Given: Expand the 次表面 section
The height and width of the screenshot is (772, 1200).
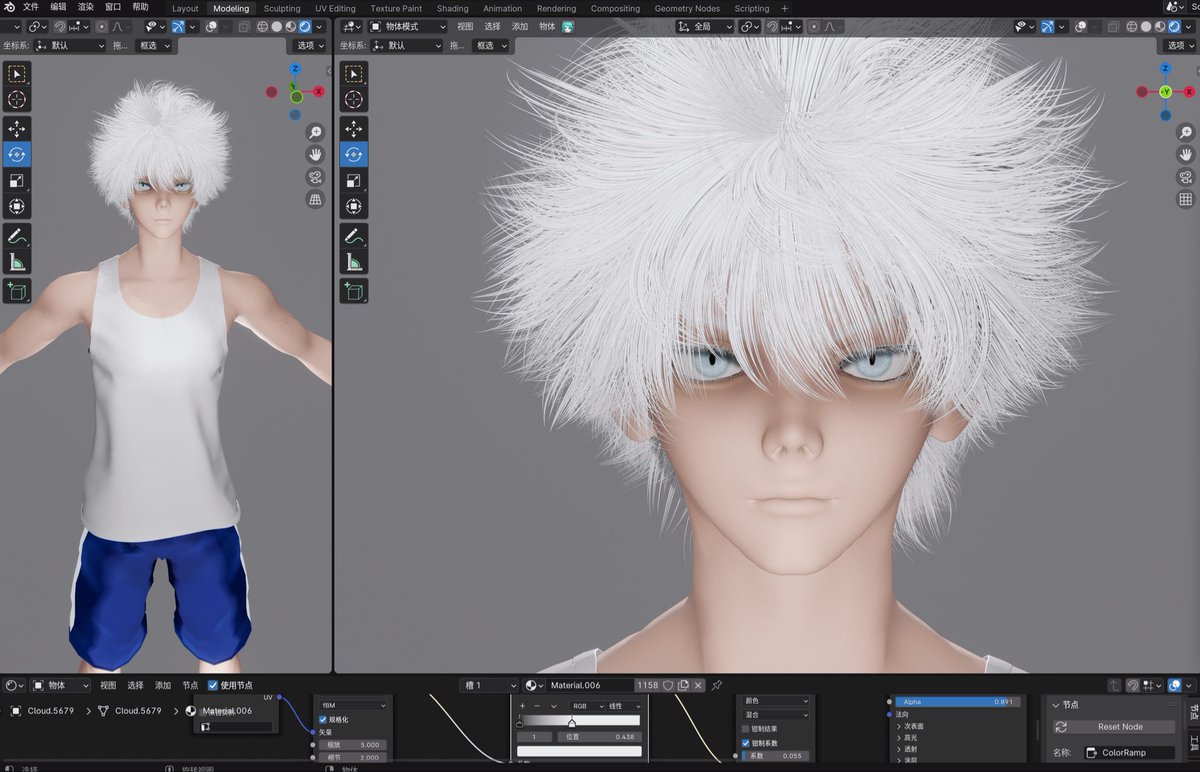Looking at the screenshot, I should click(911, 726).
